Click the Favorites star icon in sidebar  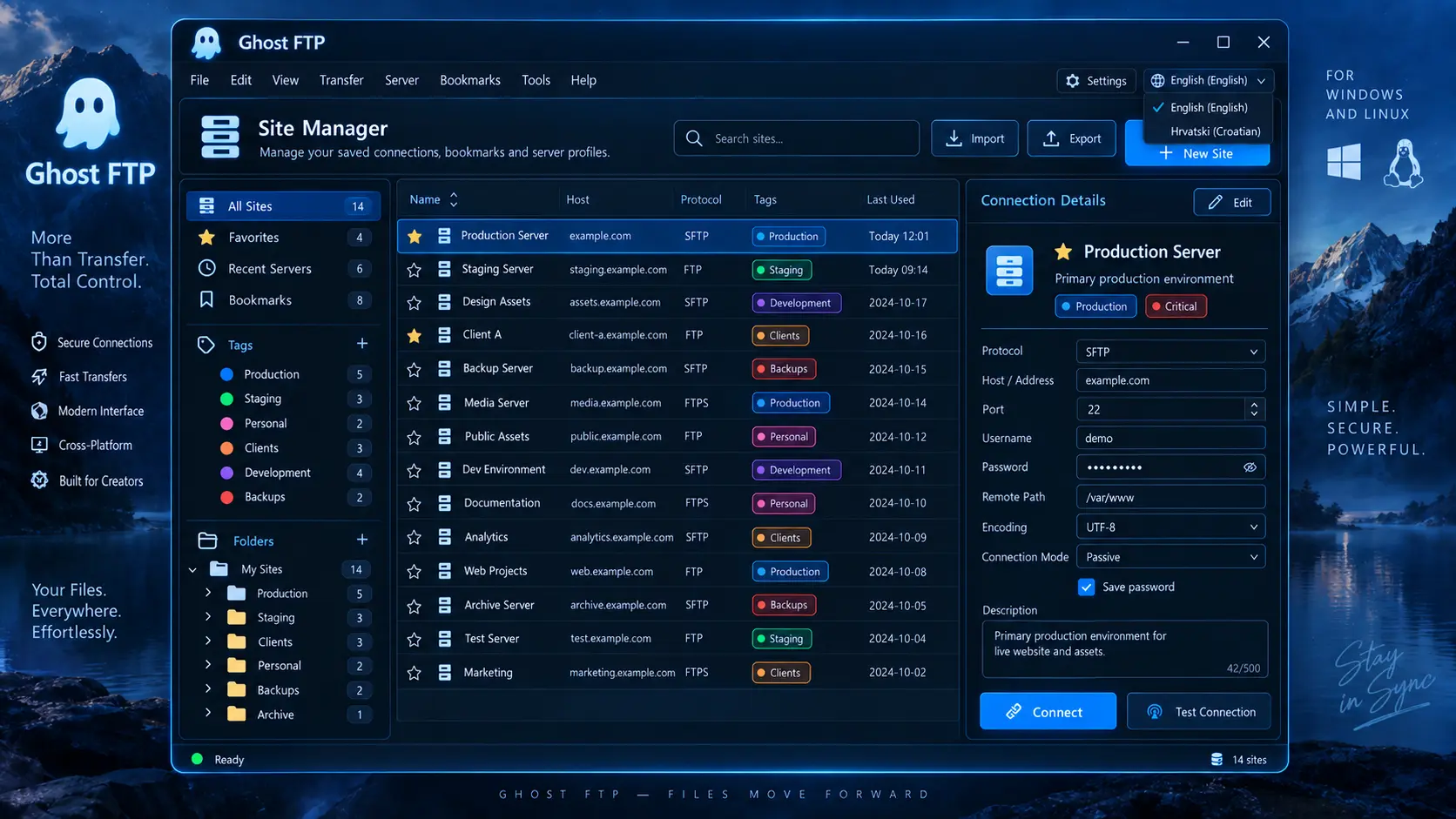[206, 237]
